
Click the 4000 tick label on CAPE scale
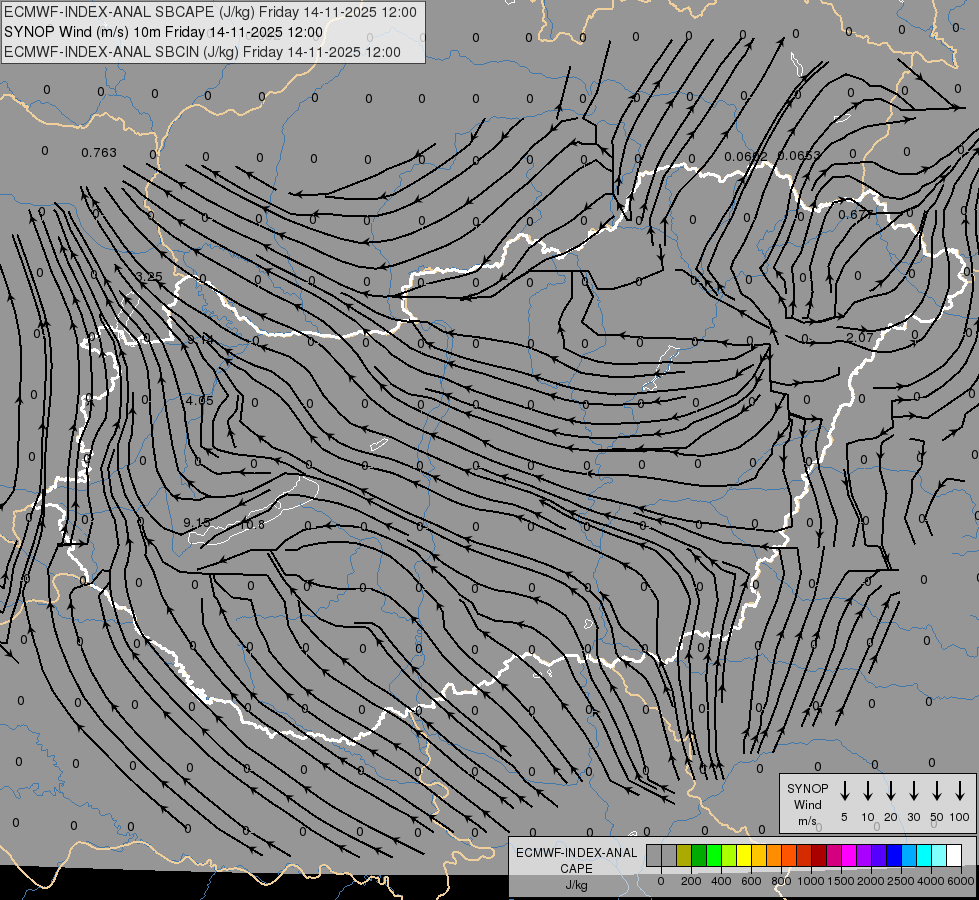coord(931,881)
